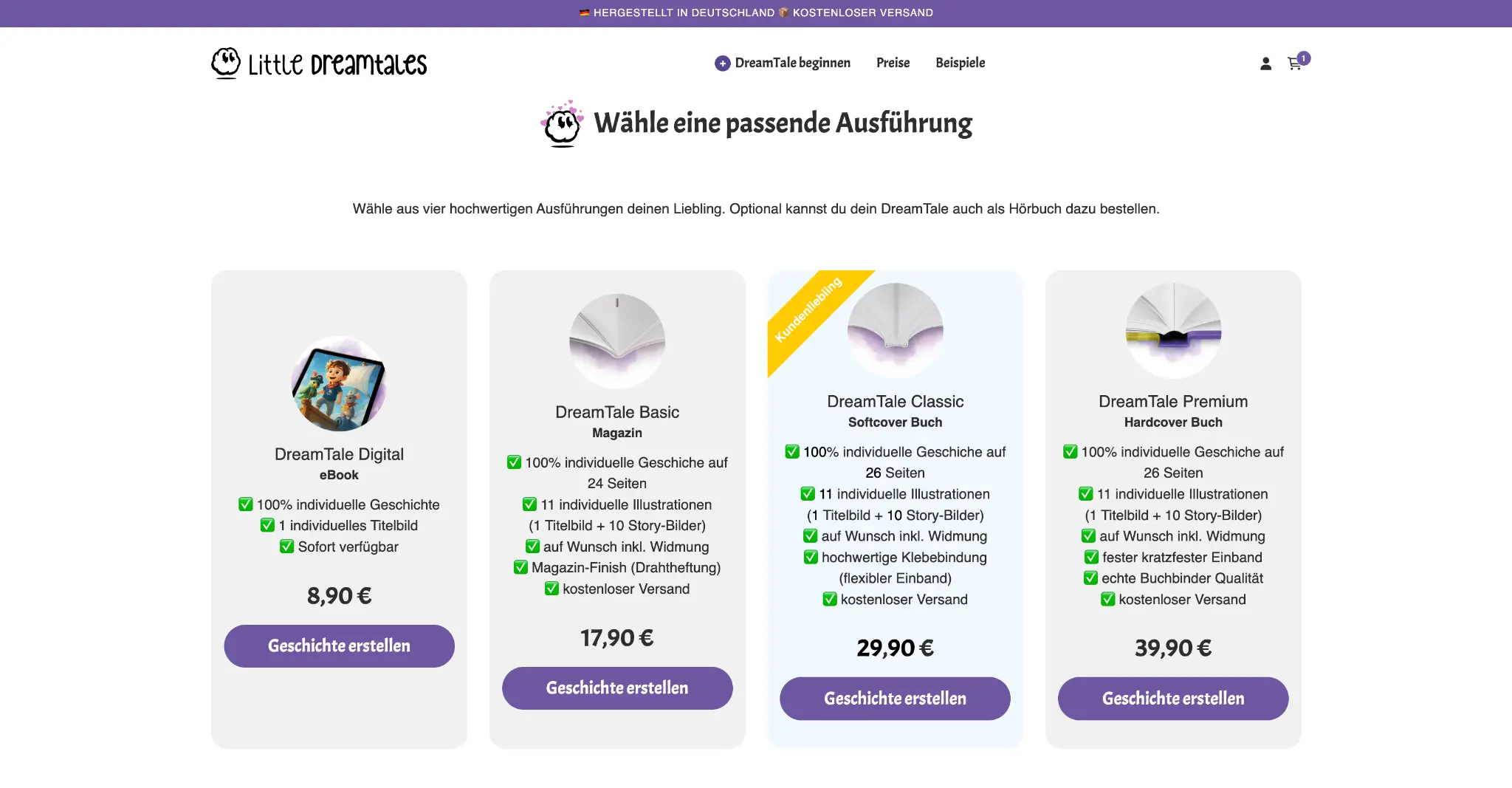The image size is (1512, 788).
Task: Select the DreamTale Premium hardcover image
Action: [1173, 331]
